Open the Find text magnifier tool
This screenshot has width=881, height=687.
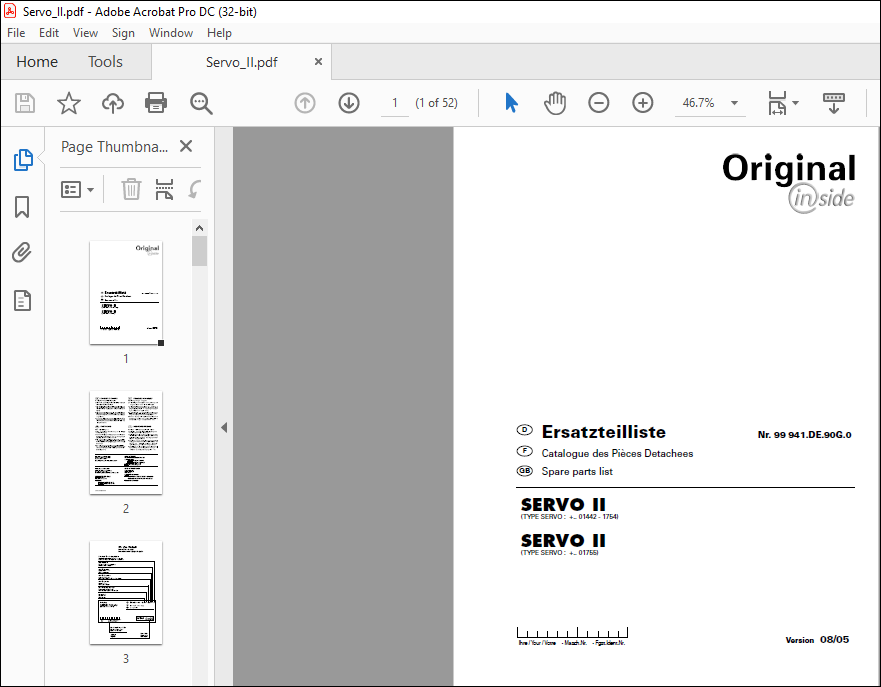click(201, 103)
